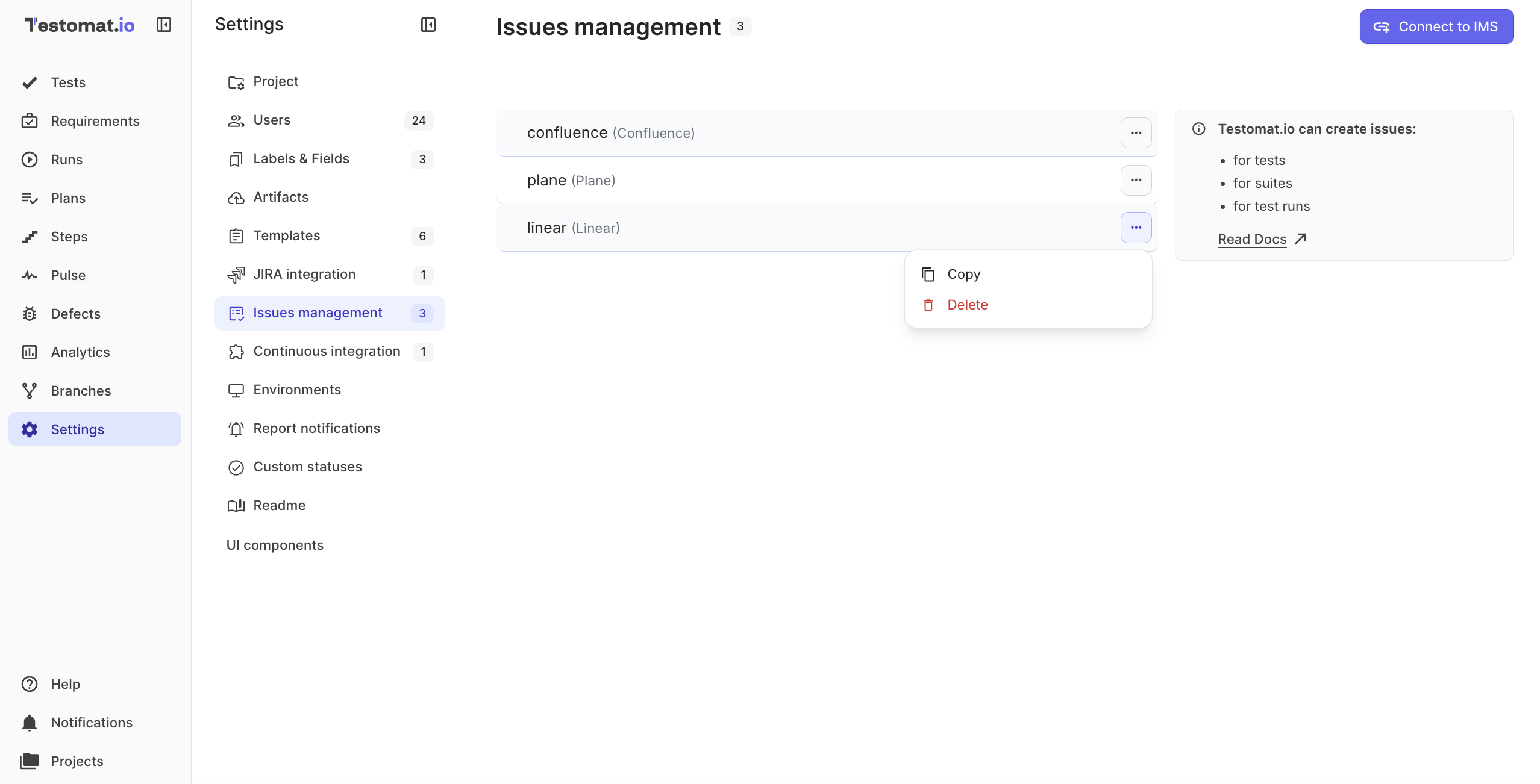Open Labels & Fields settings
The image size is (1540, 784).
click(x=330, y=159)
